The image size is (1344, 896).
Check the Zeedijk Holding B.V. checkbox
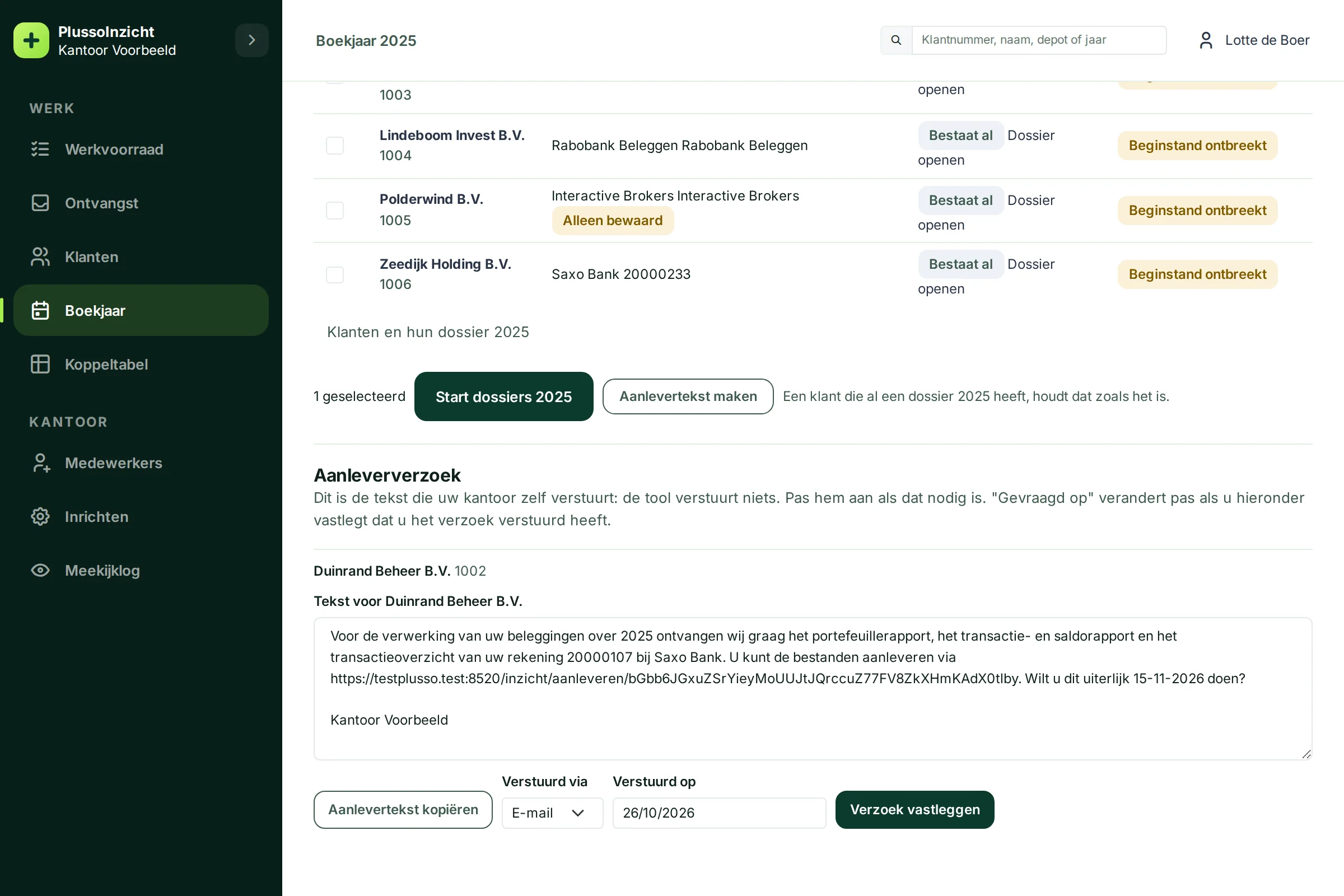[335, 275]
